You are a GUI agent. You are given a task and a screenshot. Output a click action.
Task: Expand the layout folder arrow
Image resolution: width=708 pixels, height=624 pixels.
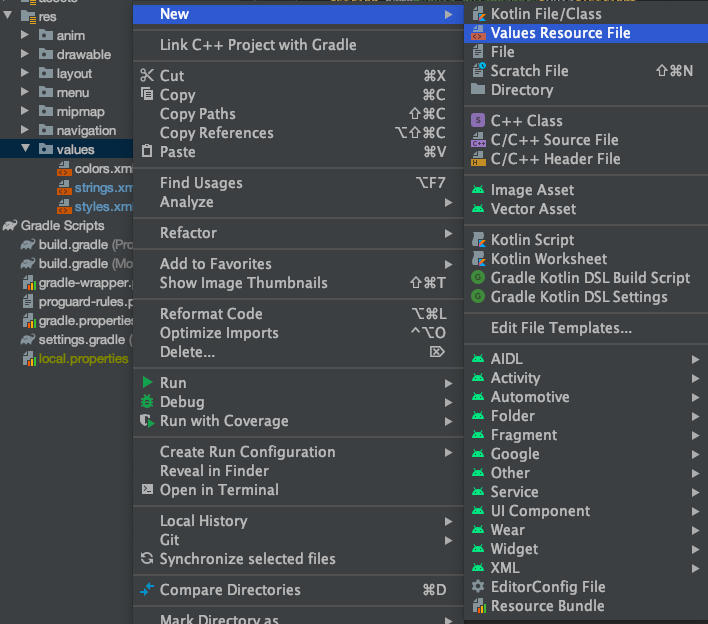pyautogui.click(x=25, y=73)
